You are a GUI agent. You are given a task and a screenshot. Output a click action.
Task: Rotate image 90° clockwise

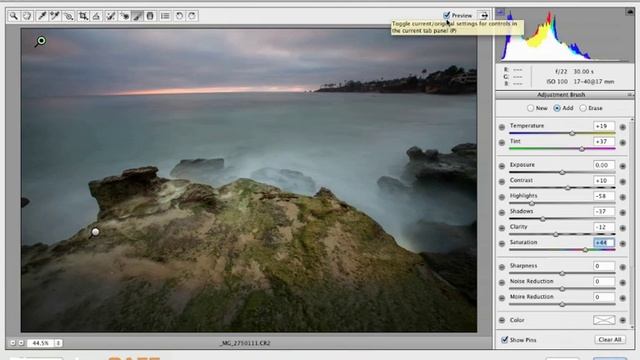192,16
